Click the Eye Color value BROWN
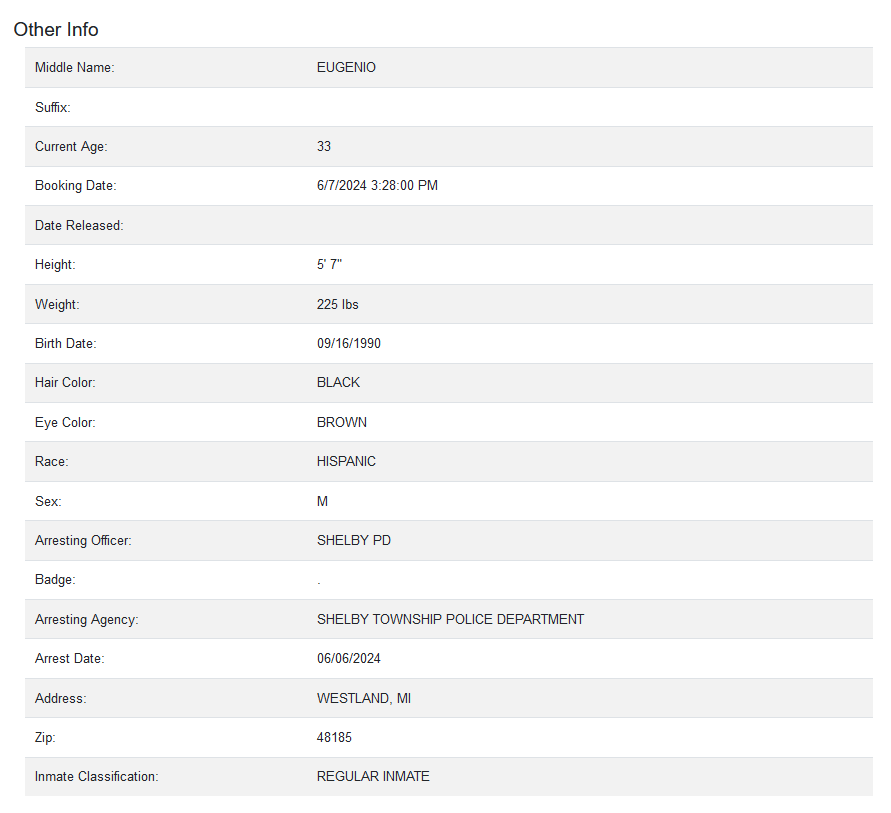This screenshot has height=813, width=891. (342, 423)
